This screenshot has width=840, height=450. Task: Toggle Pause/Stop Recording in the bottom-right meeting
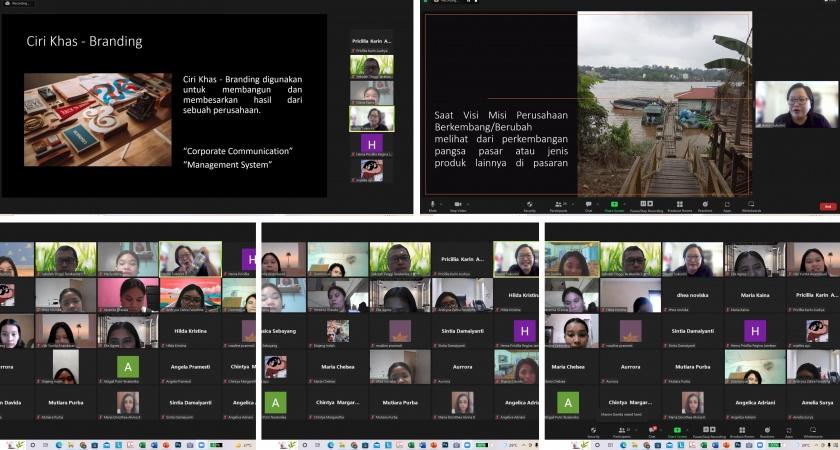pos(711,433)
